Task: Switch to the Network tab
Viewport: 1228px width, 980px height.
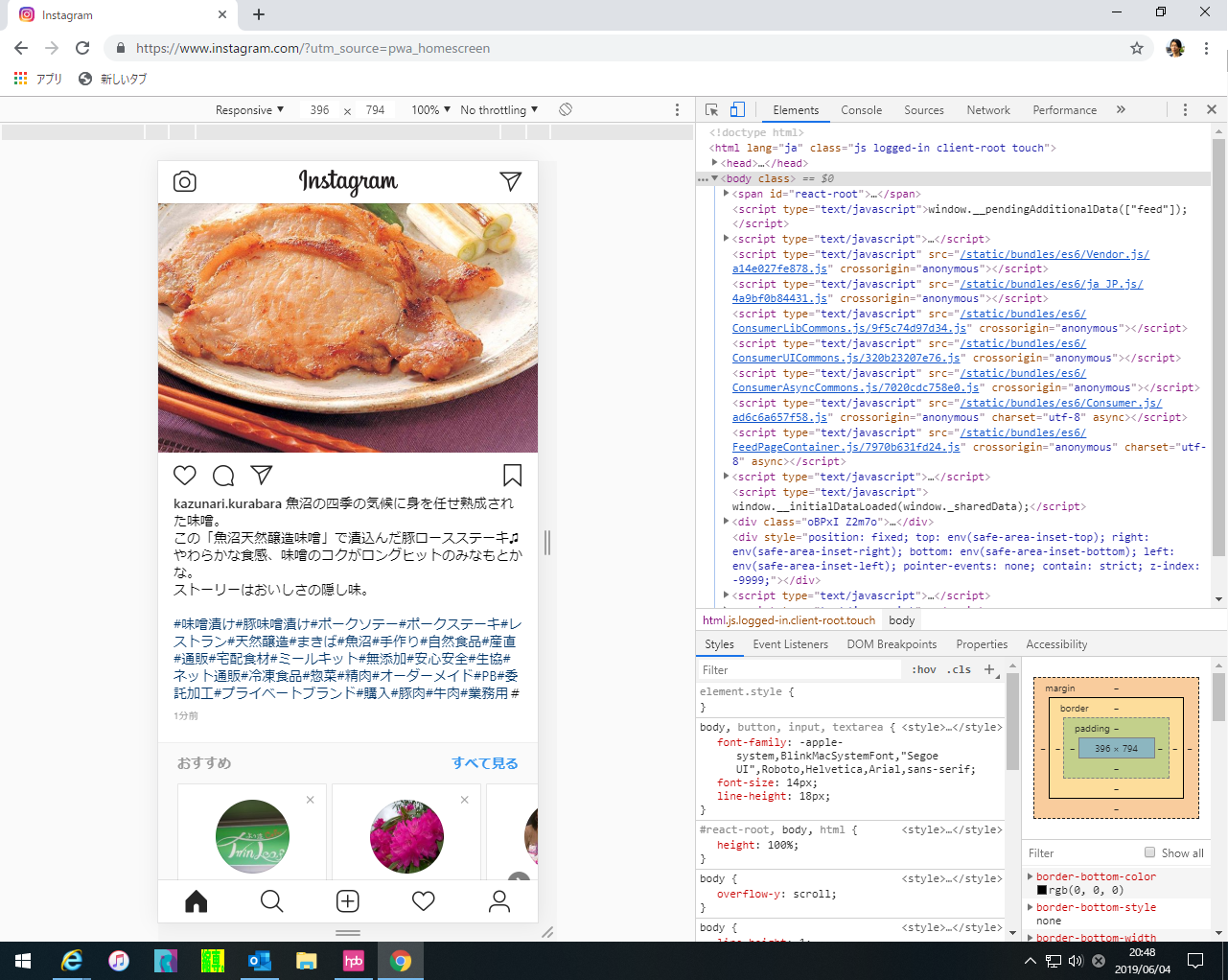Action: pos(988,110)
